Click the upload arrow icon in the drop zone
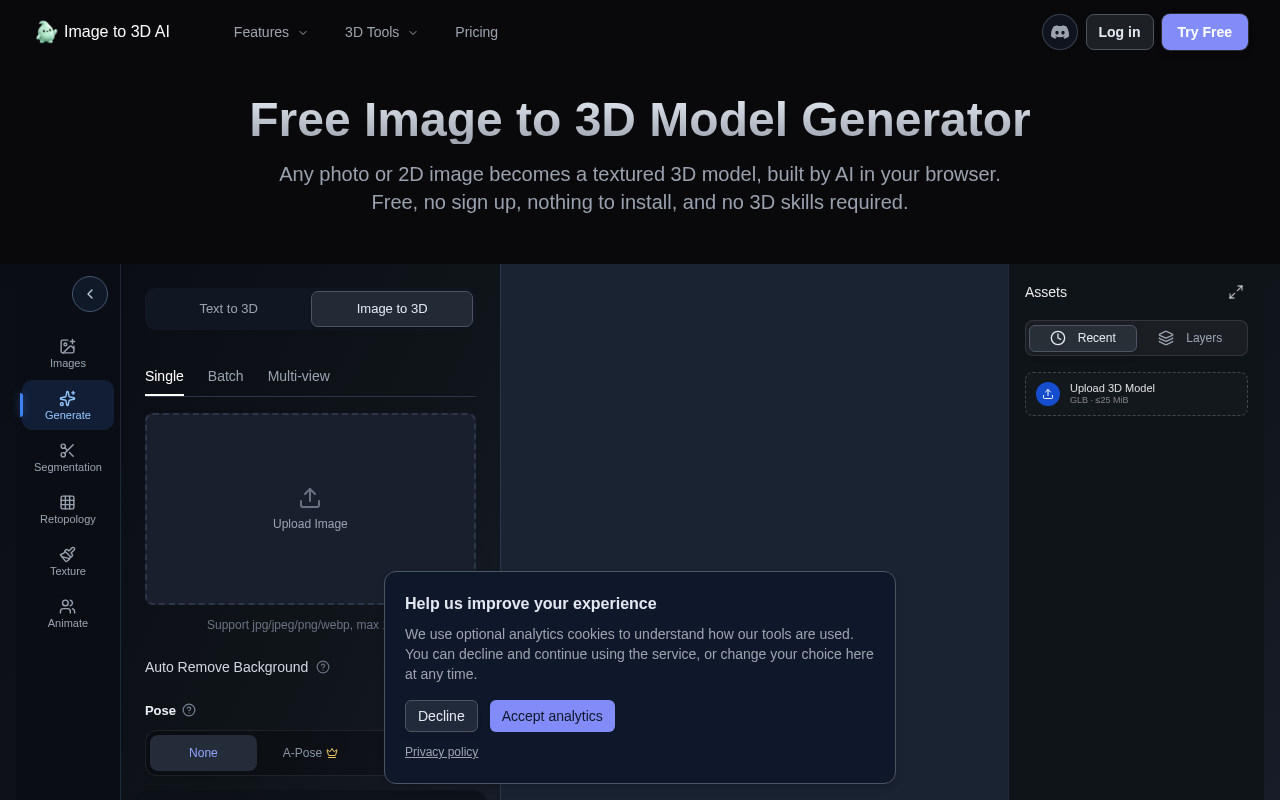1280x800 pixels. pyautogui.click(x=310, y=498)
